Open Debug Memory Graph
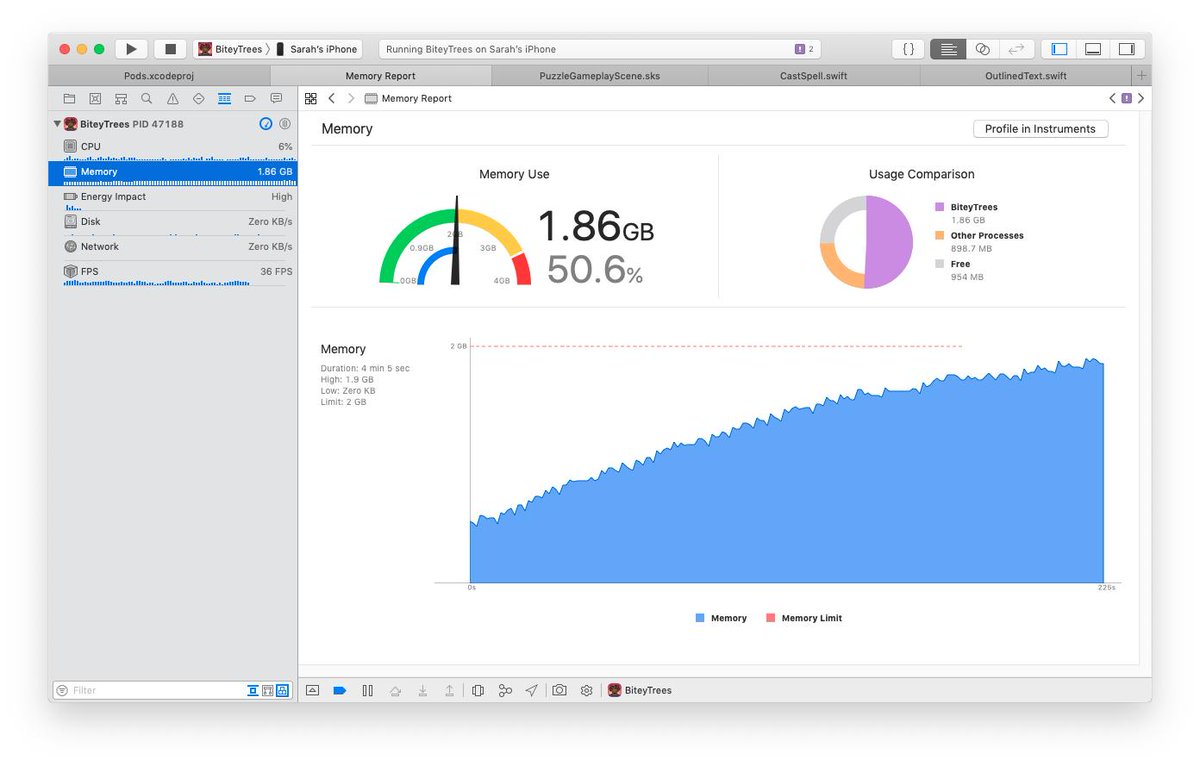 coord(505,690)
